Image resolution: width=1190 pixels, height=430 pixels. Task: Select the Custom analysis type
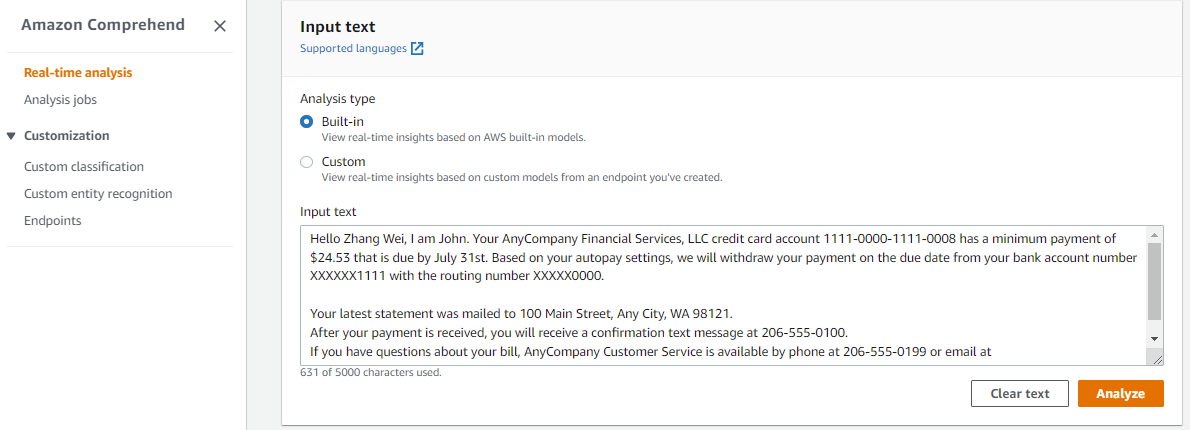307,162
